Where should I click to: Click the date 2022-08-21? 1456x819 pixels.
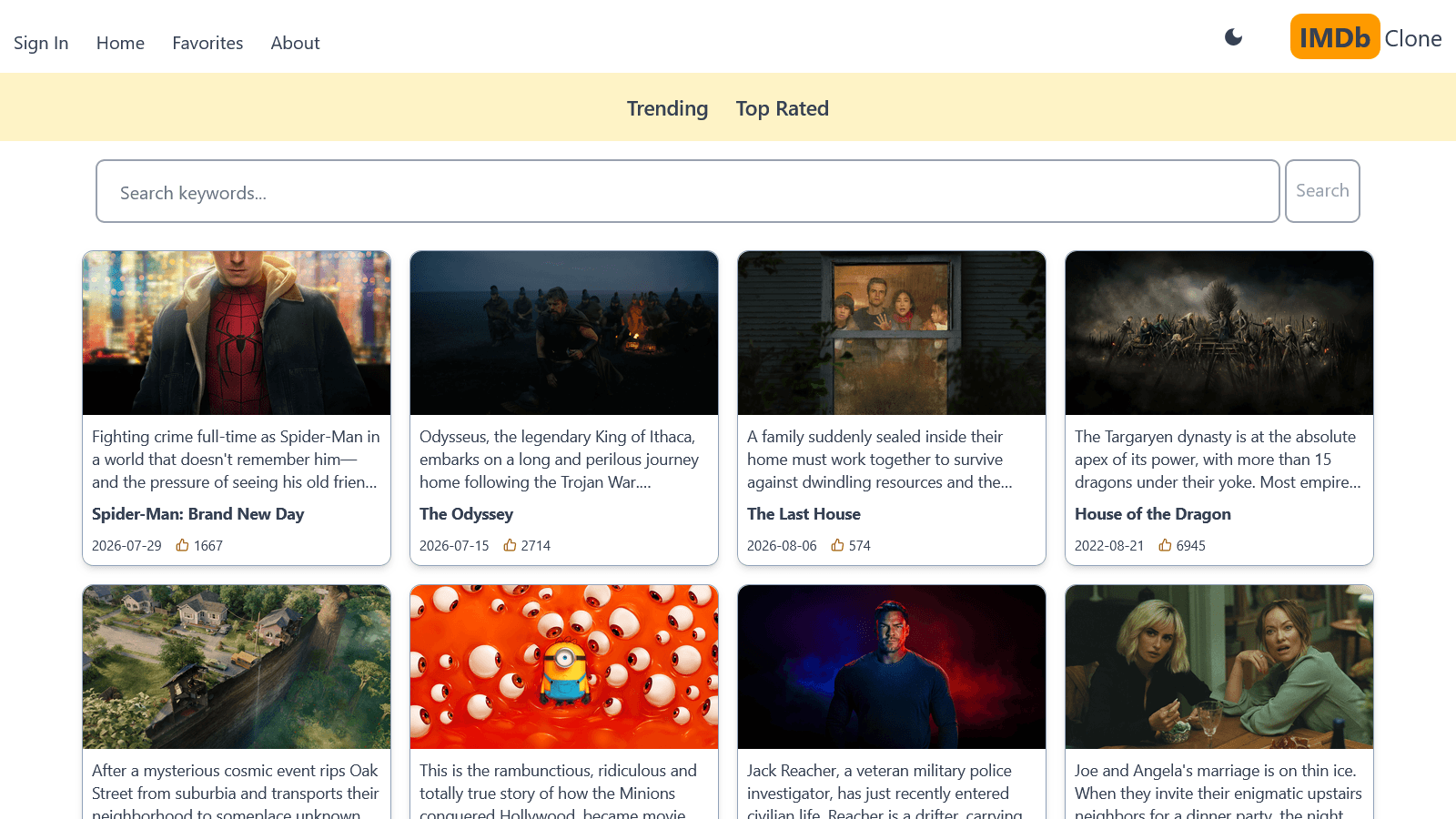click(x=1109, y=546)
